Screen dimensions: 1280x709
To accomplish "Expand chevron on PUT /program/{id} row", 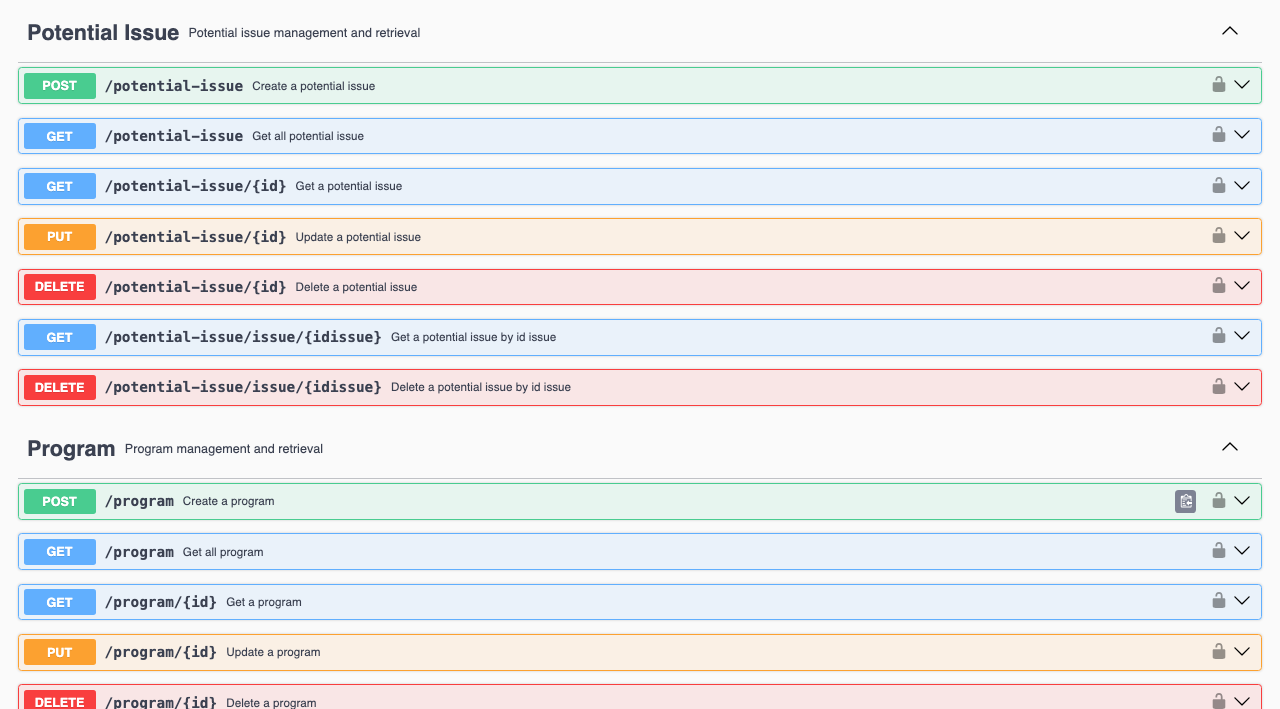I will [x=1242, y=651].
